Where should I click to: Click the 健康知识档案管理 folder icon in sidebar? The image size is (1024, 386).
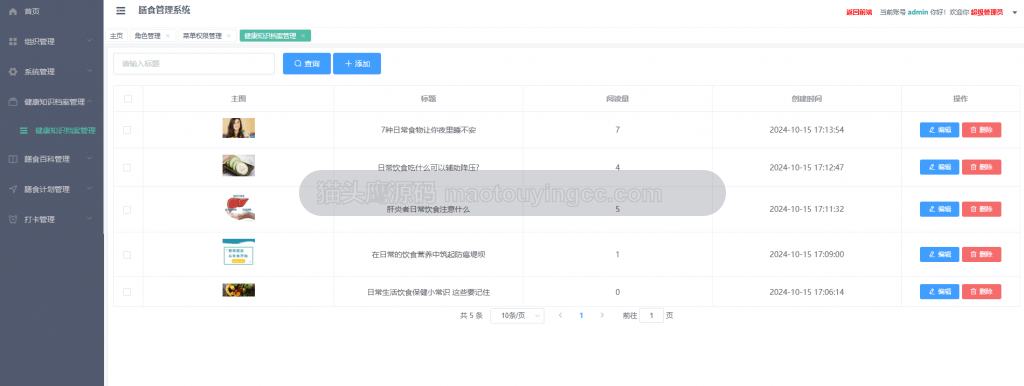(12, 102)
